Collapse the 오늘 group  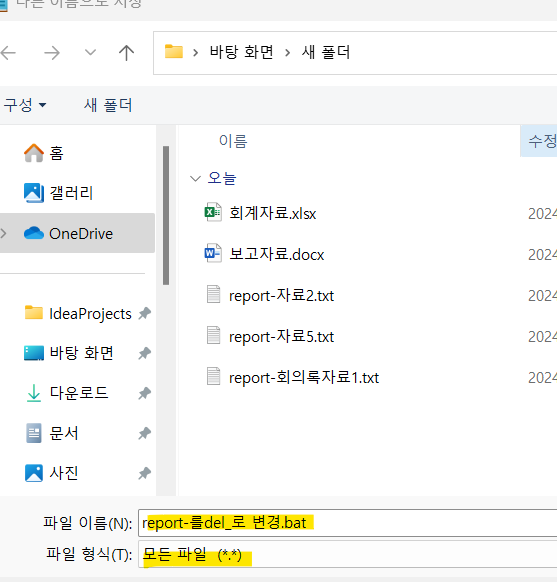(x=195, y=179)
